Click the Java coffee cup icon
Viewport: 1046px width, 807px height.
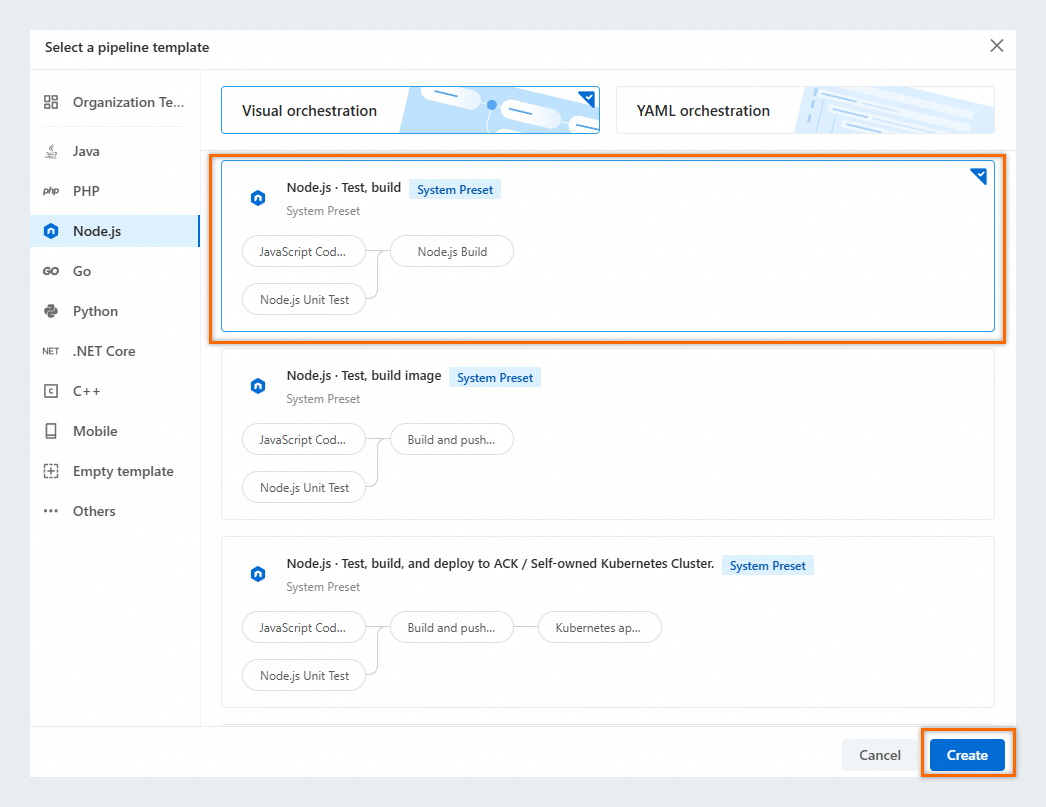coord(51,152)
